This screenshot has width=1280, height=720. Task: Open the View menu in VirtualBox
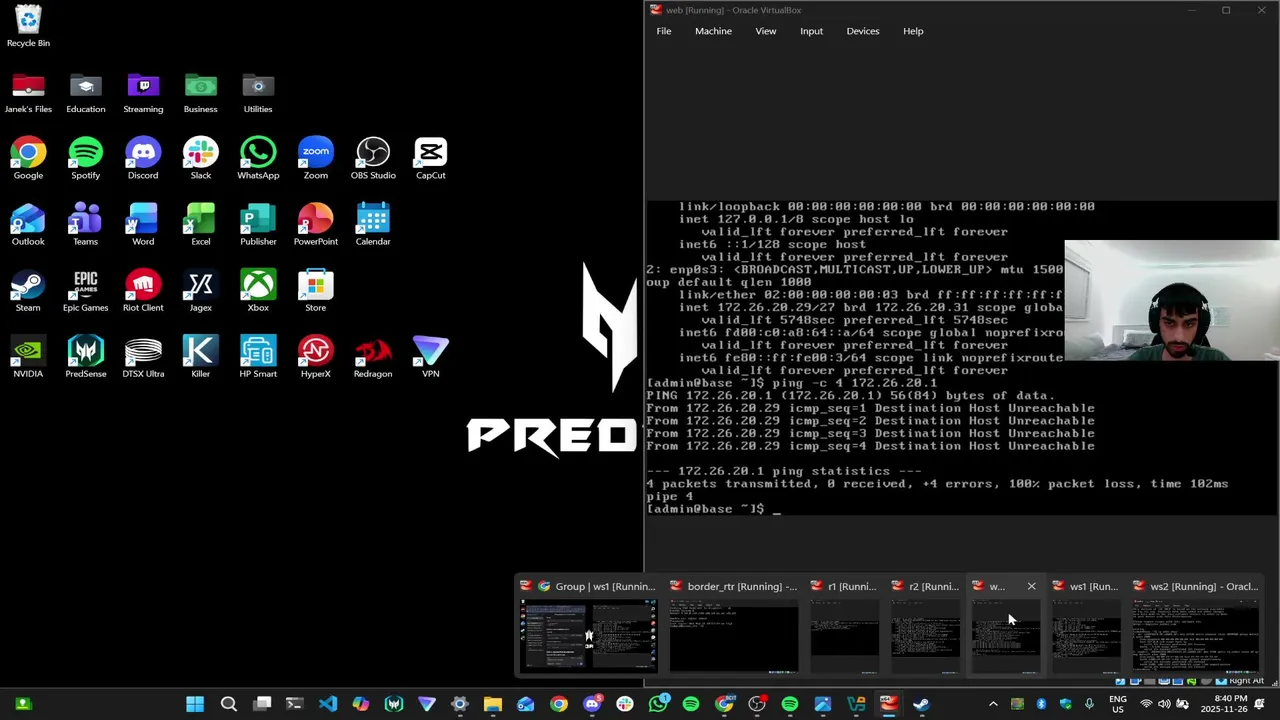point(765,31)
